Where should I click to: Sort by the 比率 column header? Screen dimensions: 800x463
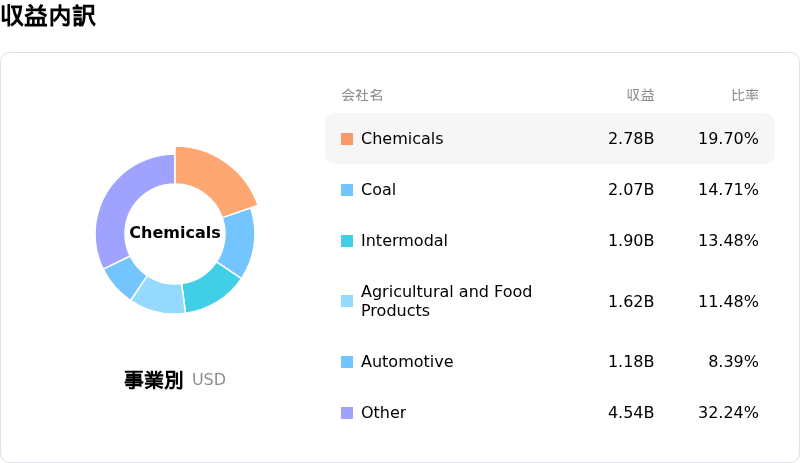click(x=745, y=95)
